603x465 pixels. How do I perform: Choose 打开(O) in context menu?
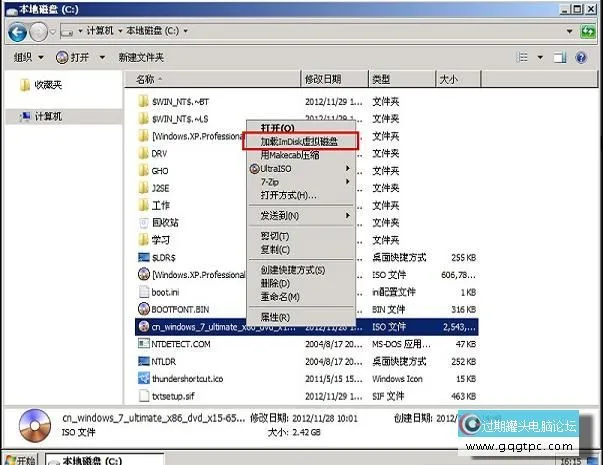(301, 128)
